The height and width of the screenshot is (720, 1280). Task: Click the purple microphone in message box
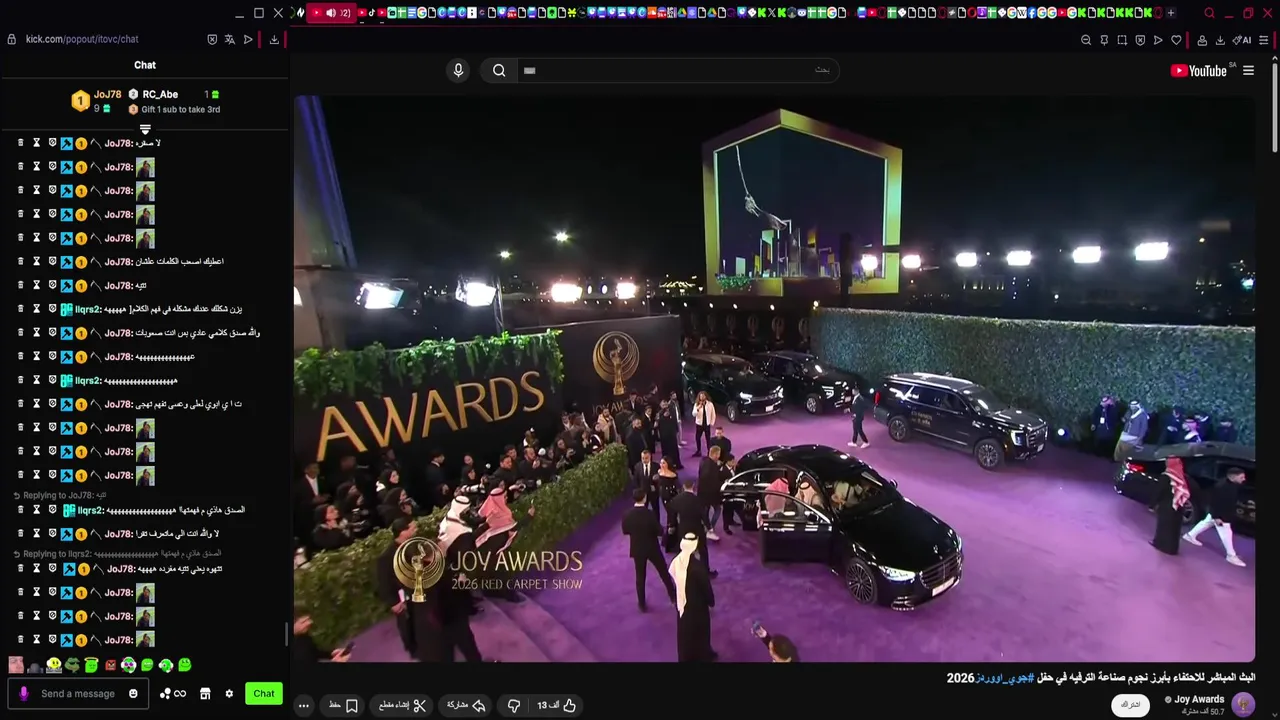24,693
